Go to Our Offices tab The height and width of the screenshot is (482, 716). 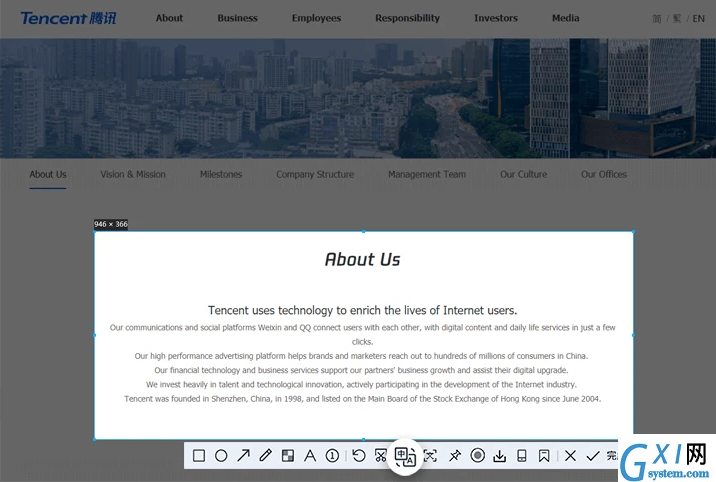point(604,174)
